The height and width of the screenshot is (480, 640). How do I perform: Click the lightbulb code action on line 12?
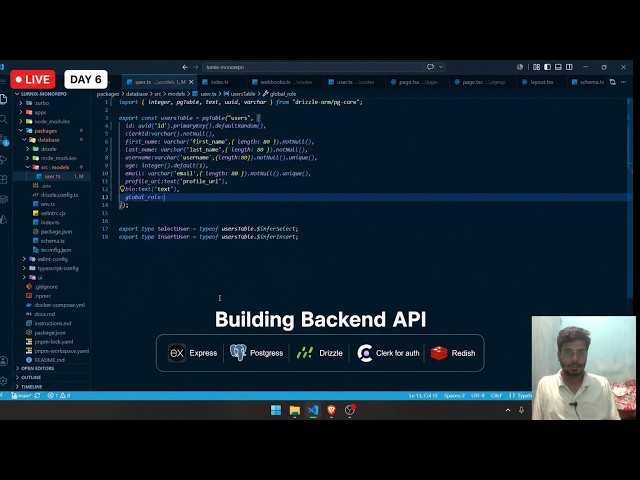[122, 189]
